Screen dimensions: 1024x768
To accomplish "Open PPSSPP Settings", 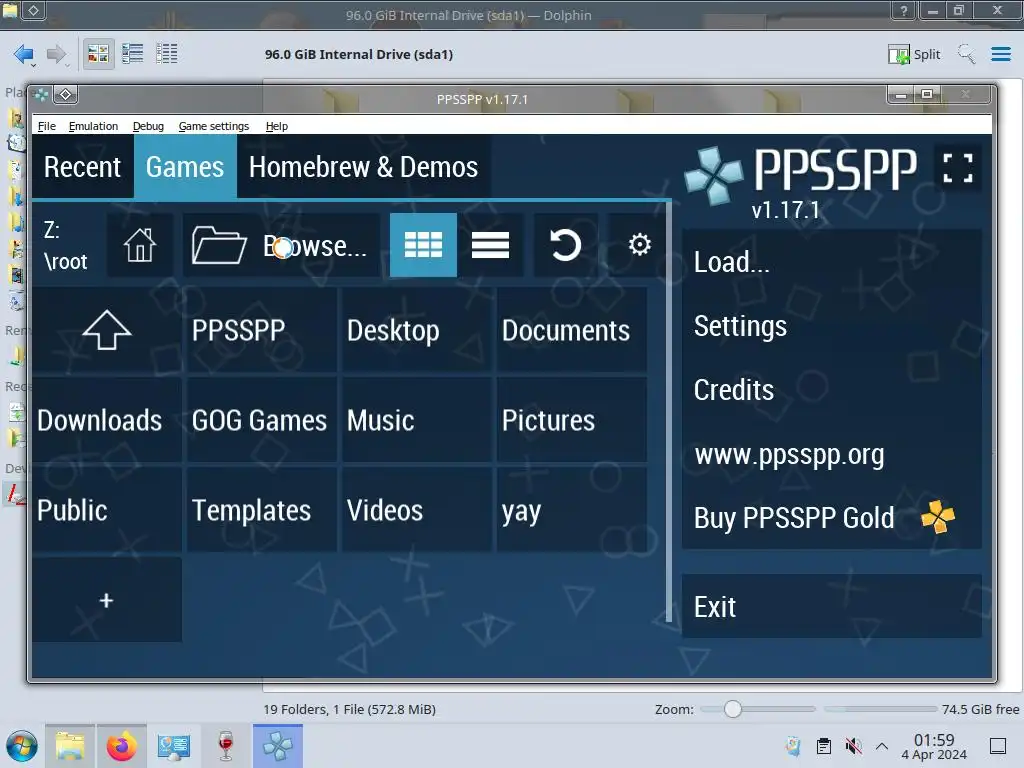I will click(831, 326).
